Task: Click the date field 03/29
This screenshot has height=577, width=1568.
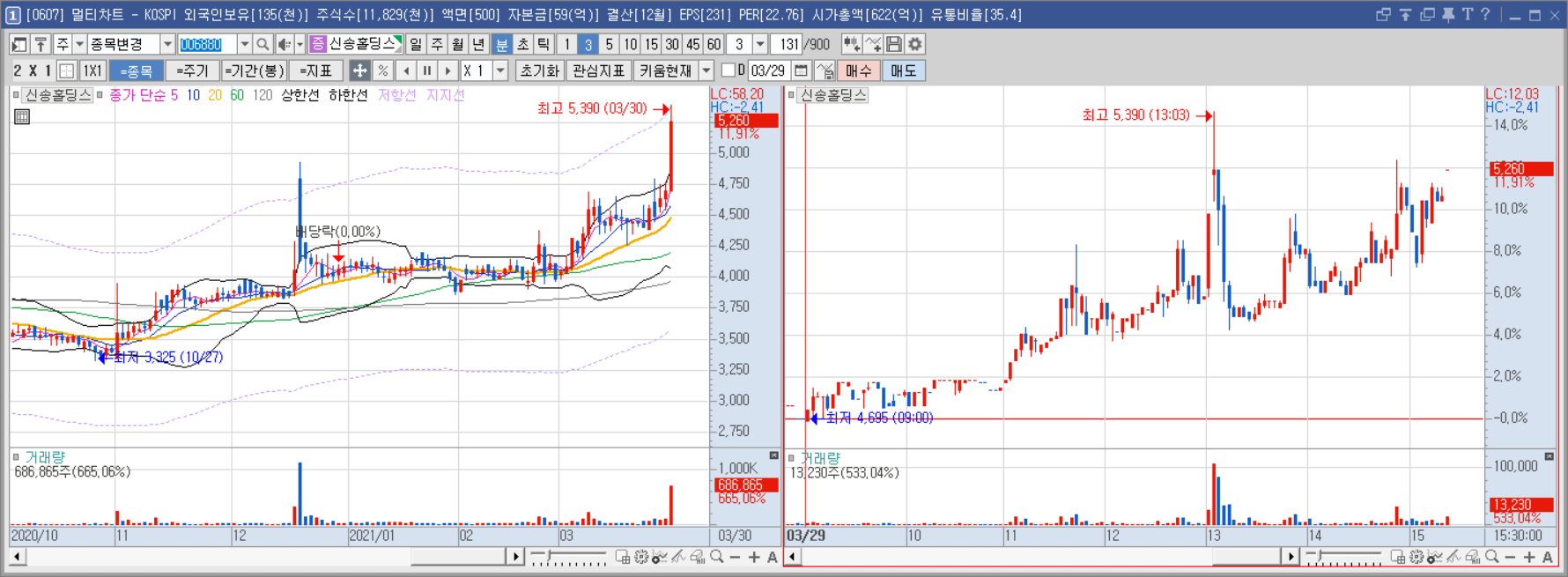Action: [x=768, y=70]
